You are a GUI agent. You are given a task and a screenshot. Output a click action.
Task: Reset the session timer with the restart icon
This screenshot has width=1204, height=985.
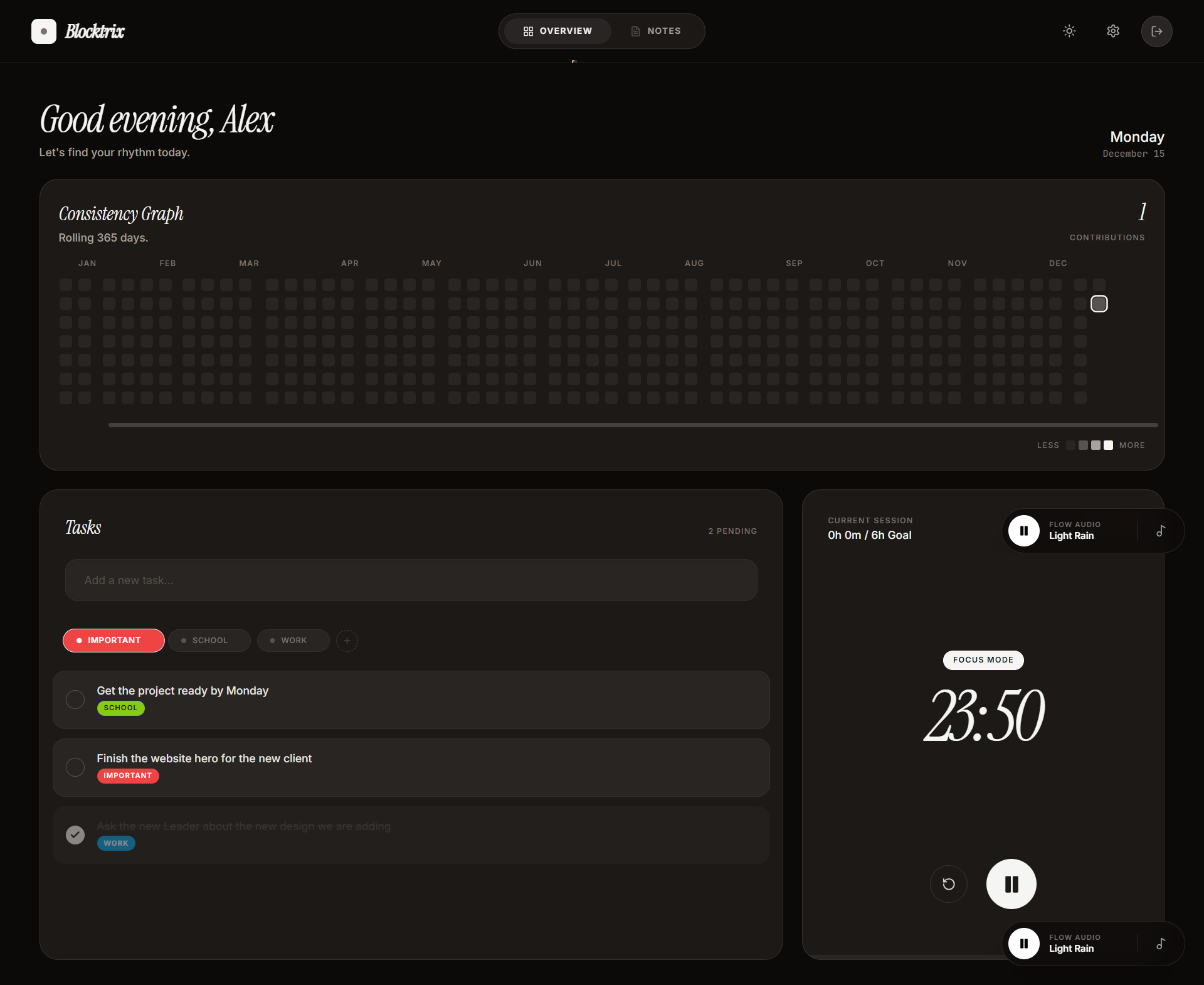(x=948, y=884)
